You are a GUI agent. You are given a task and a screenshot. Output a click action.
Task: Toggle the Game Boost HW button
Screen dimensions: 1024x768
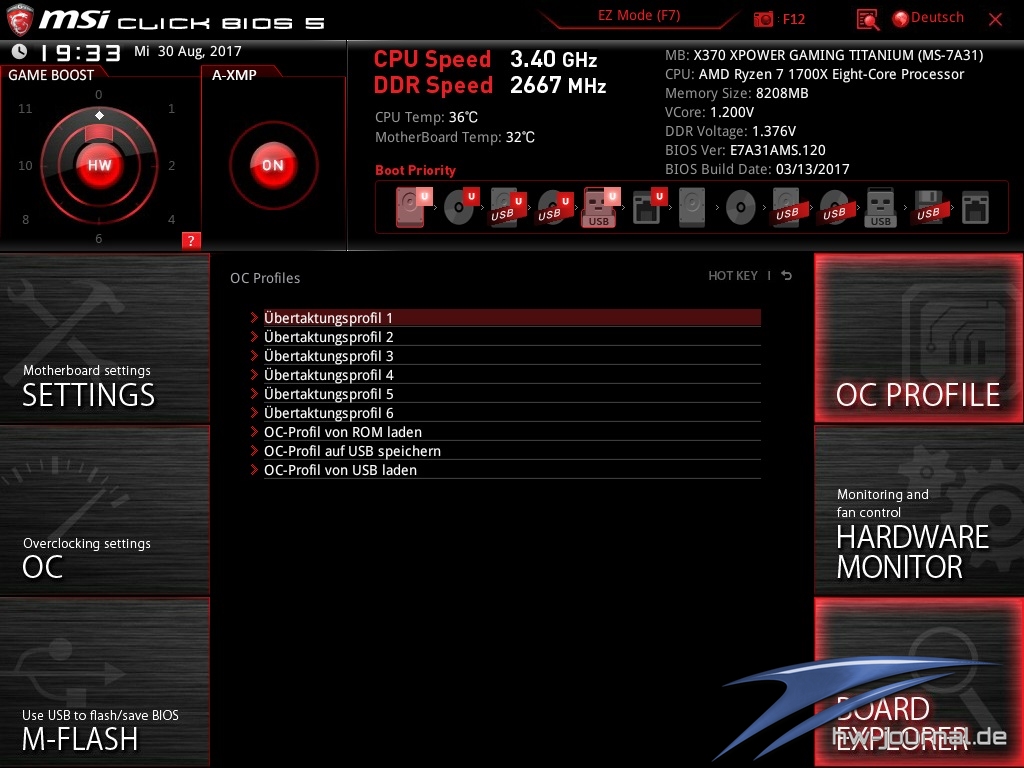coord(99,165)
